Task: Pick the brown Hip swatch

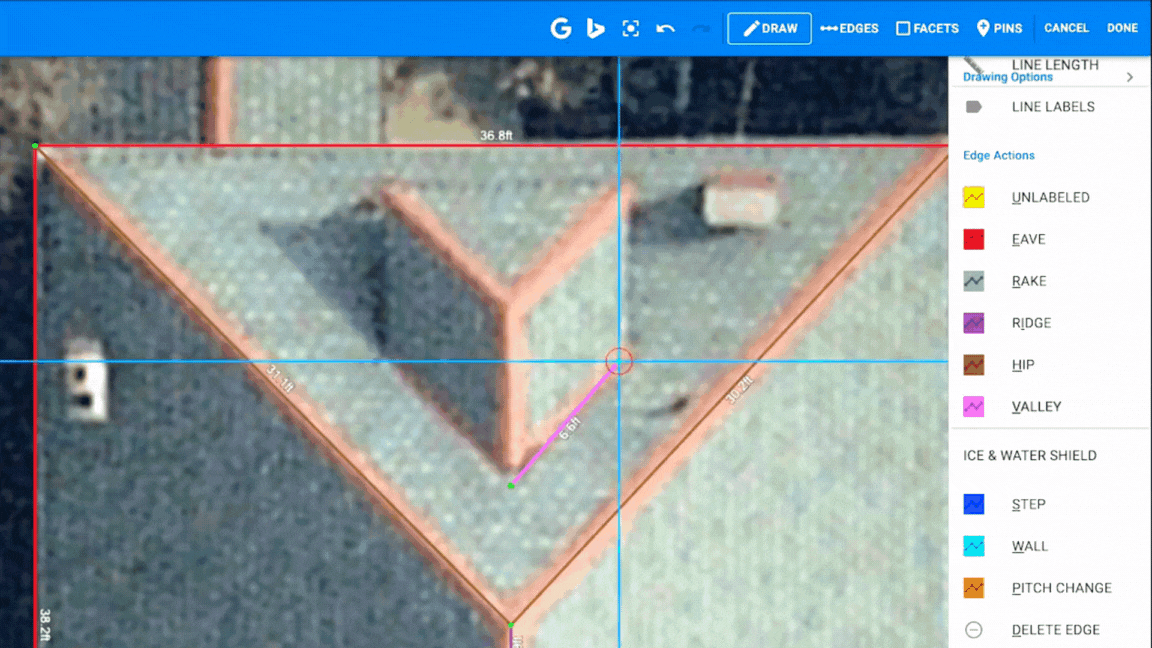Action: (973, 365)
